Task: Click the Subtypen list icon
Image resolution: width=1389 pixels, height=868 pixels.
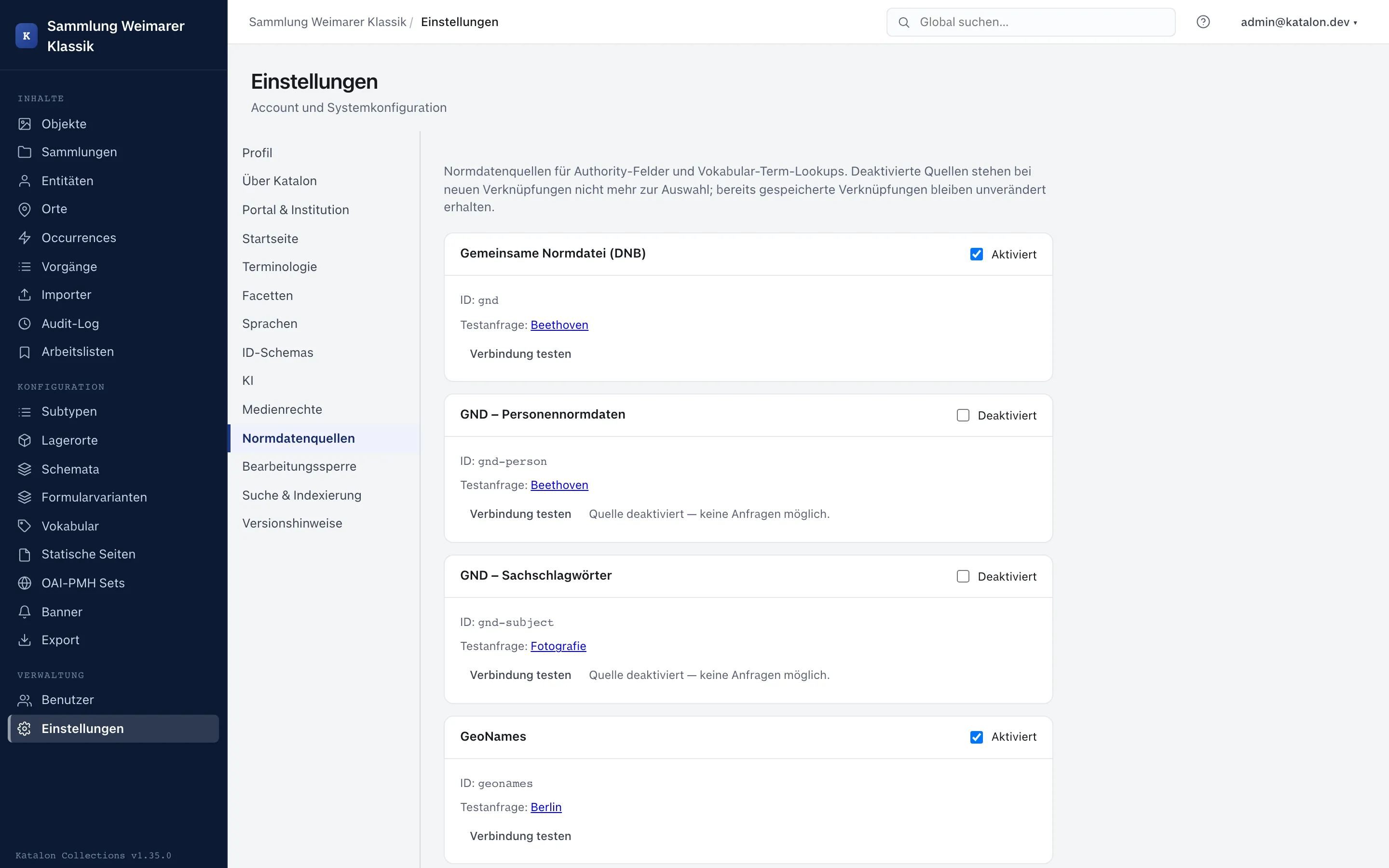Action: coord(25,412)
